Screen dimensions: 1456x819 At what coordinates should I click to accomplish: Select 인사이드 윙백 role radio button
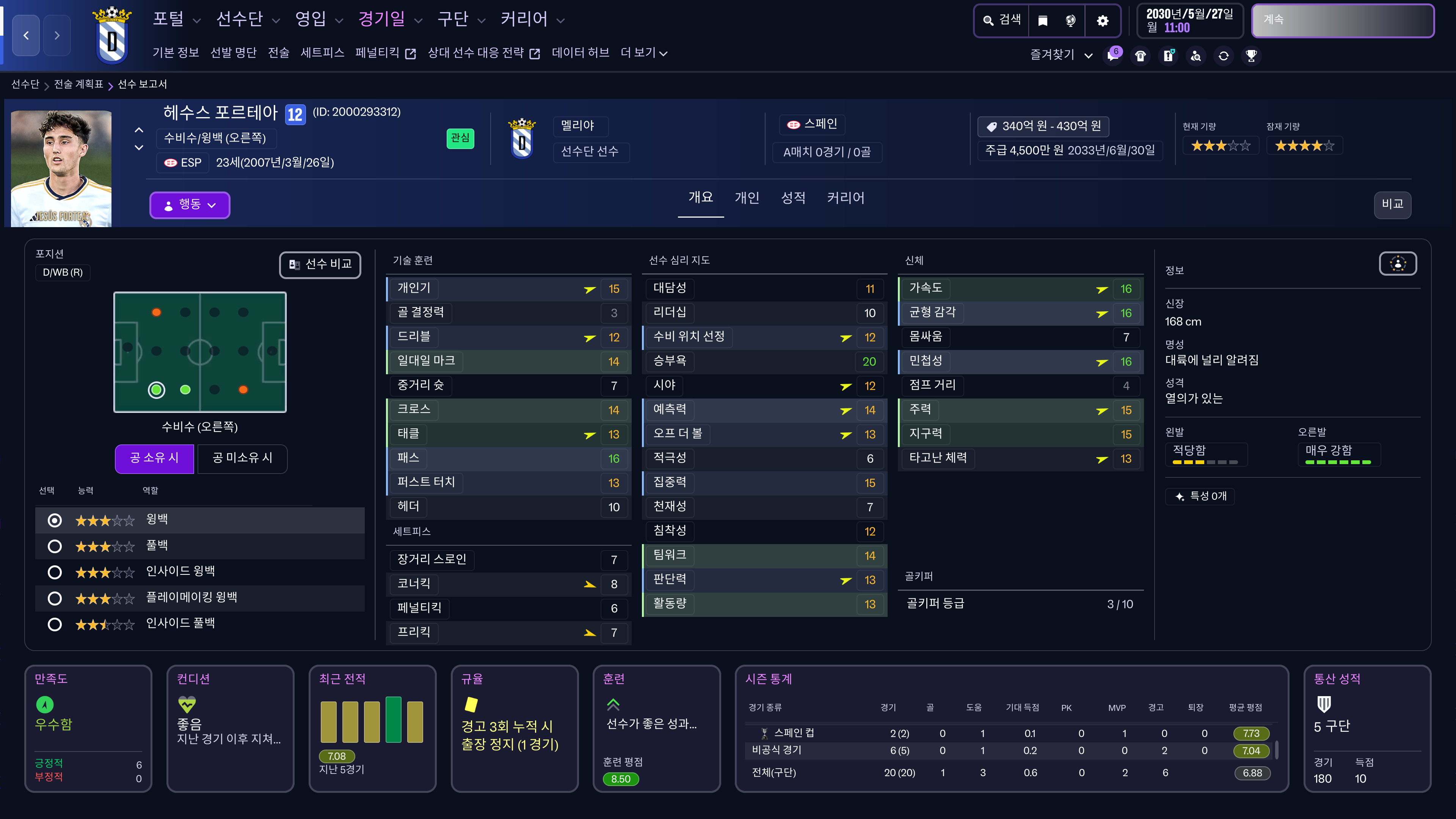(55, 572)
